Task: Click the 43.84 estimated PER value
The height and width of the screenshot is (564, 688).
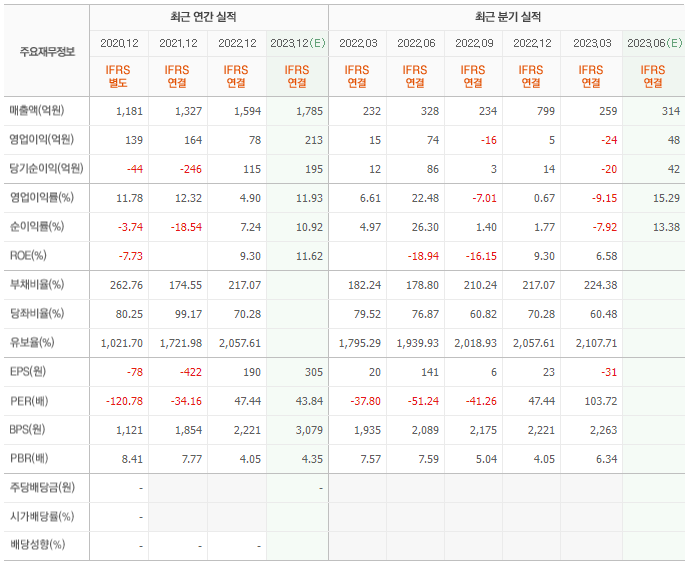Action: (309, 401)
